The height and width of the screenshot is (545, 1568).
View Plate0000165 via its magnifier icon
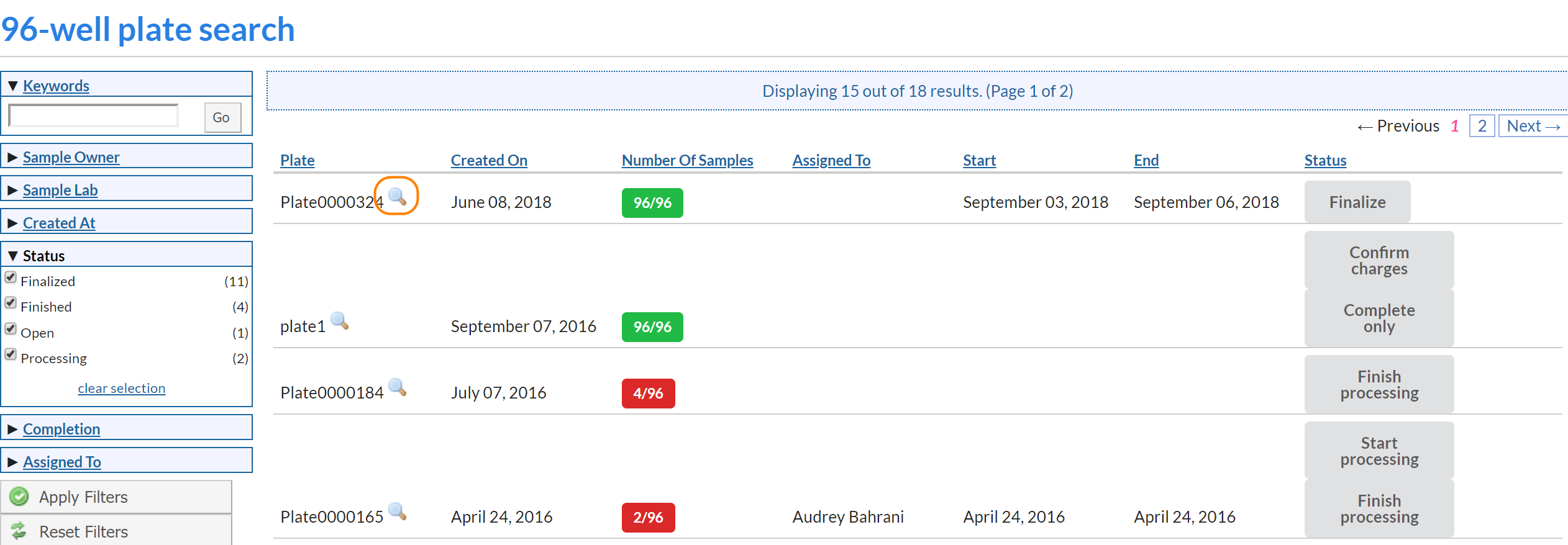397,511
